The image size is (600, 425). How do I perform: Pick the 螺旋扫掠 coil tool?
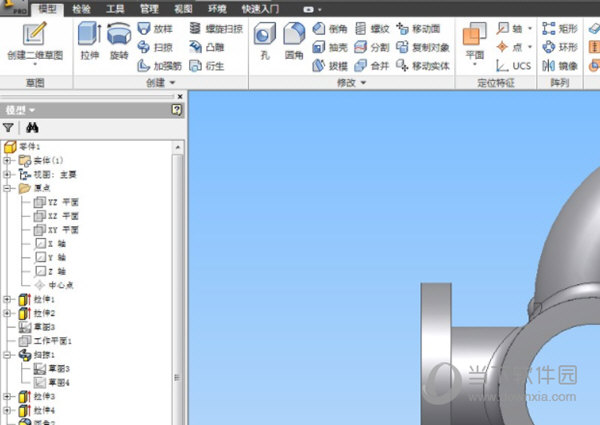216,29
